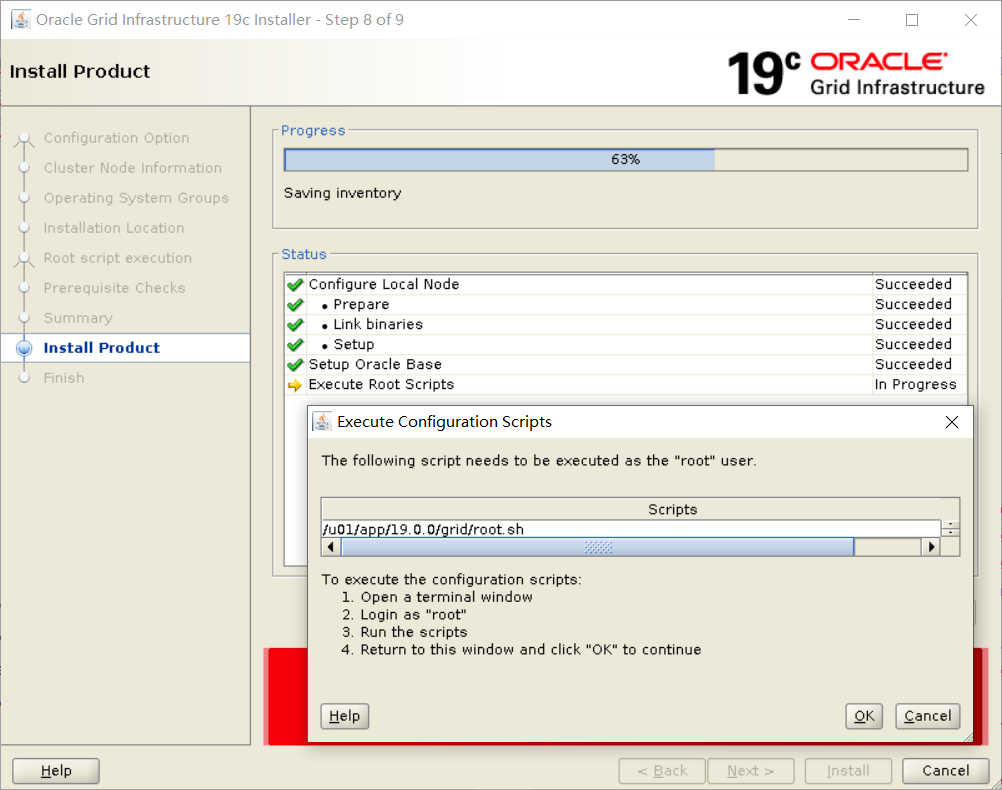The height and width of the screenshot is (790, 1002).
Task: Click the disabled Install button
Action: tap(848, 771)
